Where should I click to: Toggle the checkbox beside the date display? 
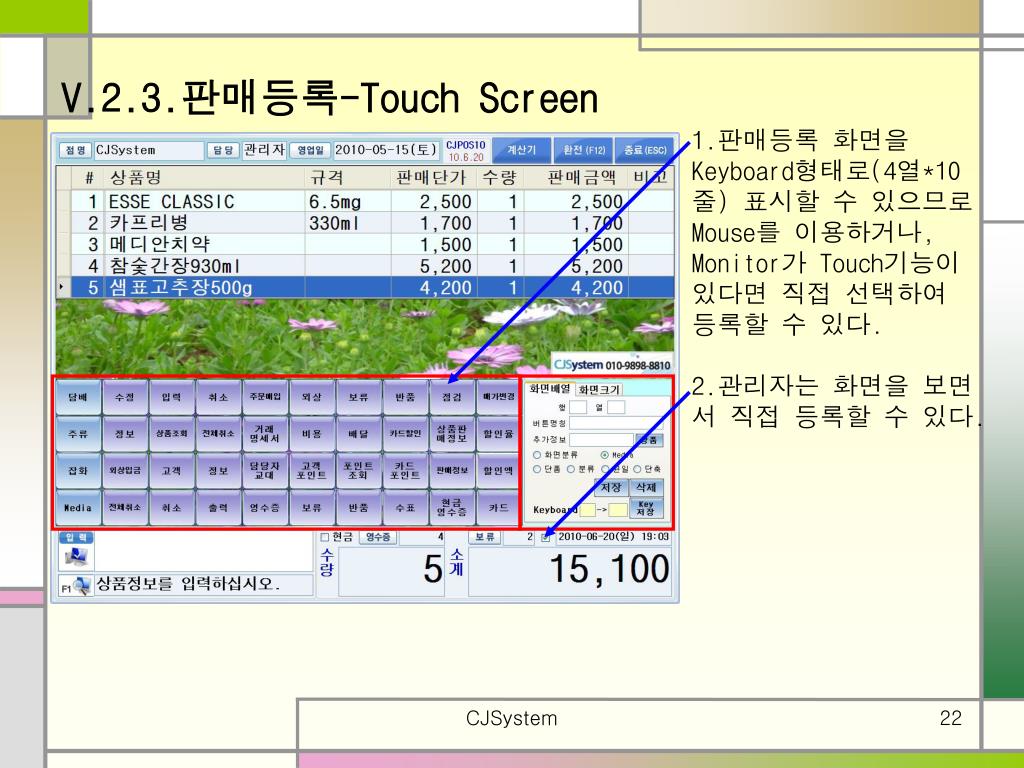coord(545,537)
